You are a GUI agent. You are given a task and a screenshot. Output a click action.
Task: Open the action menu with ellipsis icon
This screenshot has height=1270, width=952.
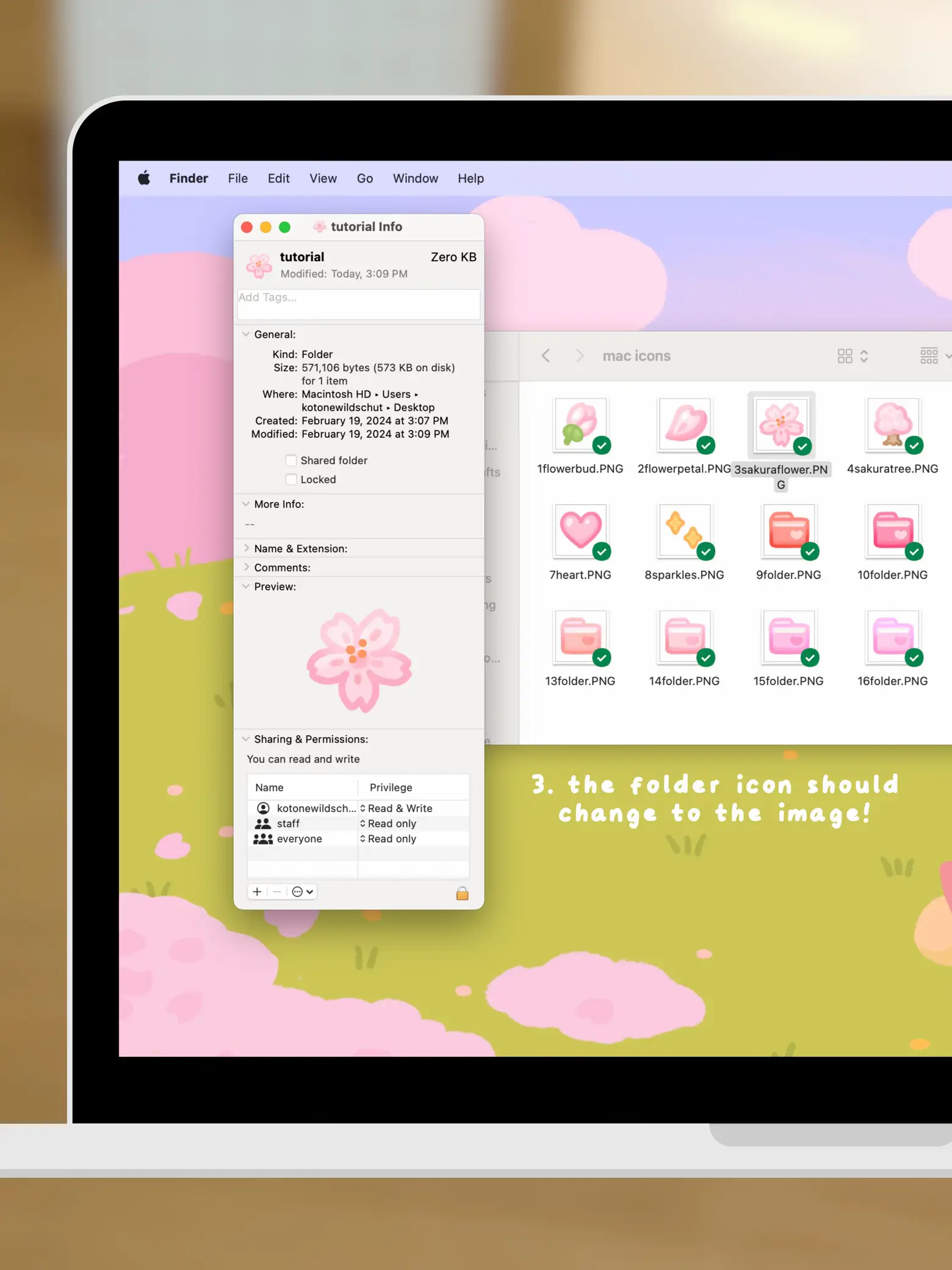302,891
